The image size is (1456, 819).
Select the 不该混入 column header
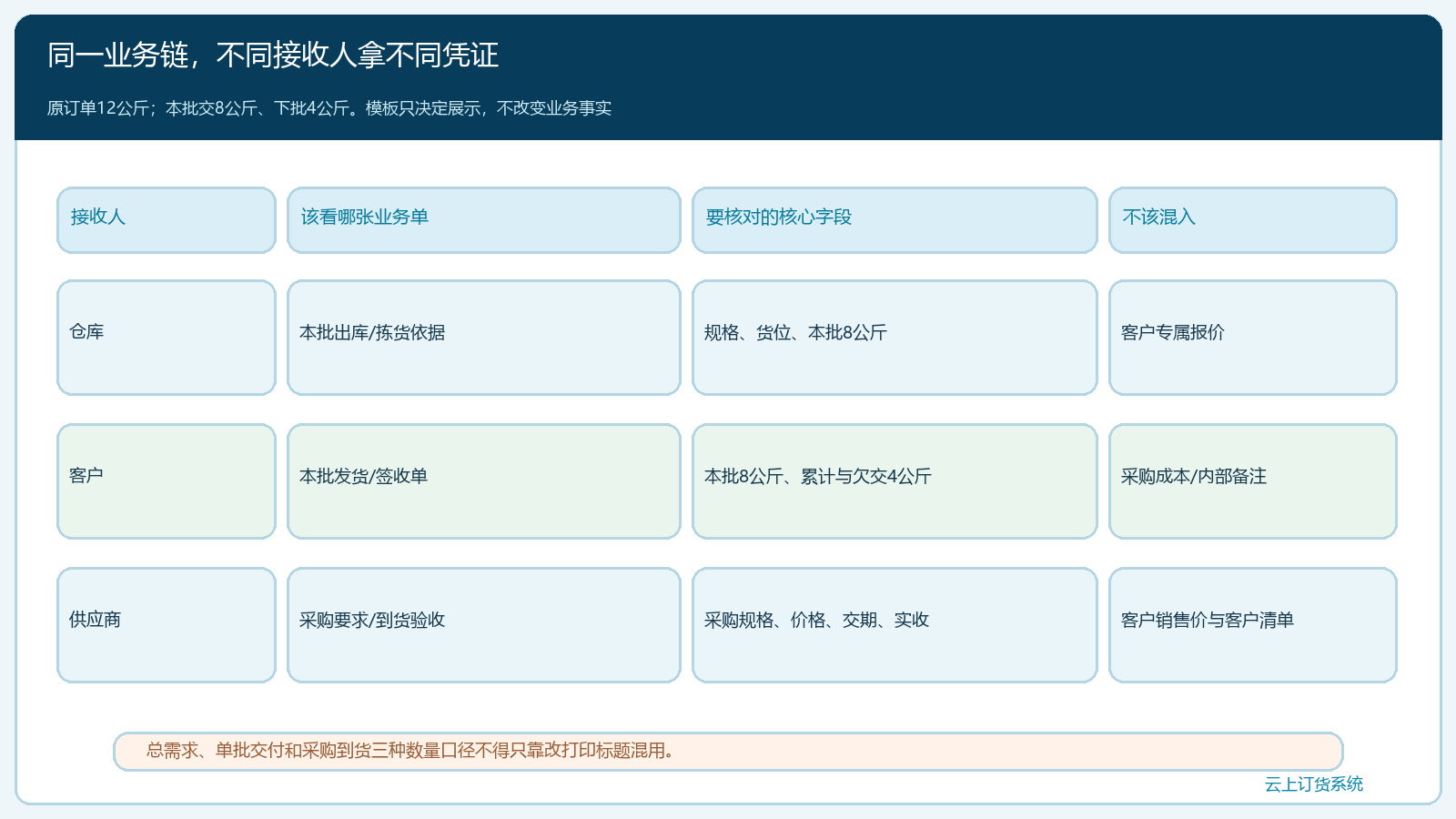click(1253, 220)
